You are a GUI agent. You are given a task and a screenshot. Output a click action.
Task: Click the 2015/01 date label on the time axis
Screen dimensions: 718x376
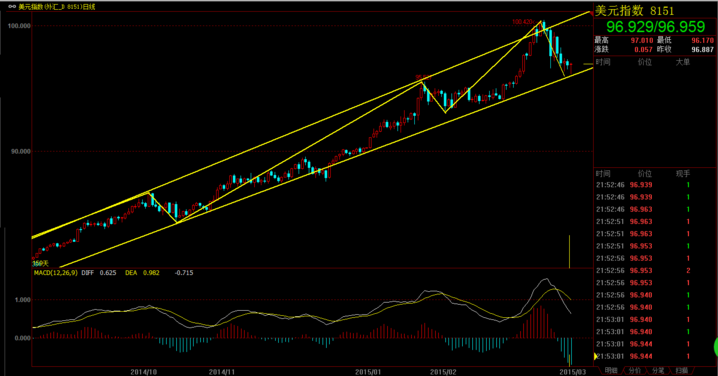[x=369, y=371]
